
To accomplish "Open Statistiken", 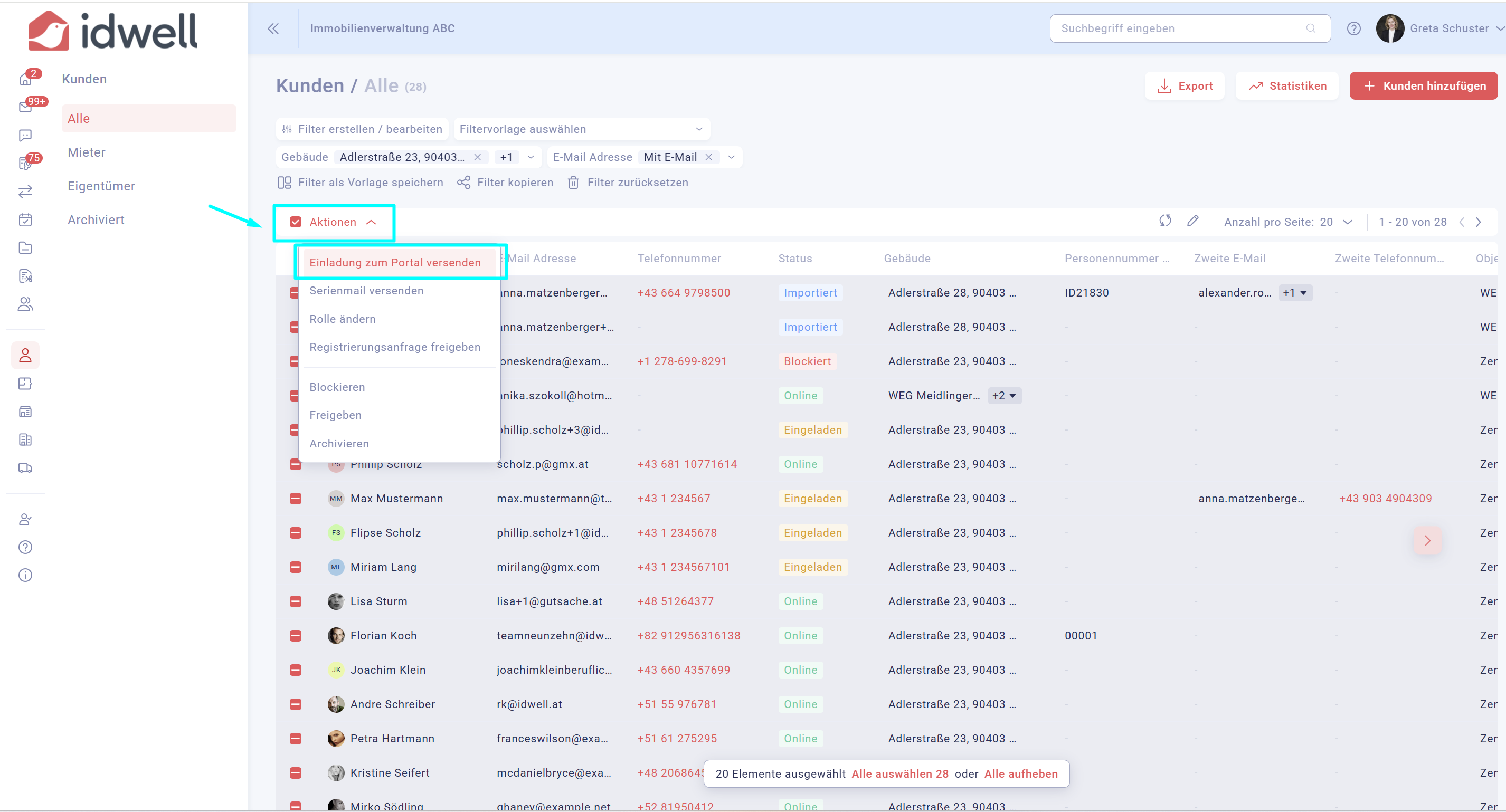I will (x=1287, y=86).
